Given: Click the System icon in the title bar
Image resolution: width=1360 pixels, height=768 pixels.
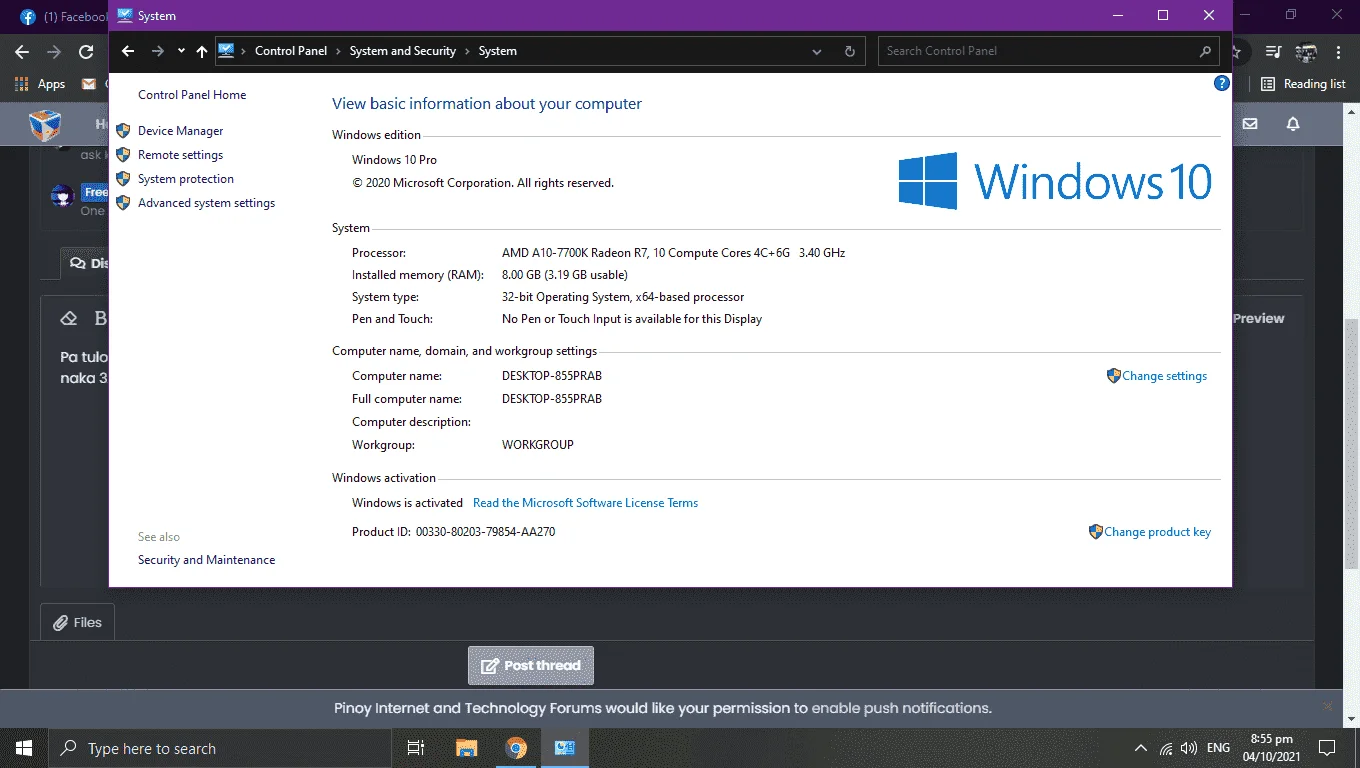Looking at the screenshot, I should (125, 15).
